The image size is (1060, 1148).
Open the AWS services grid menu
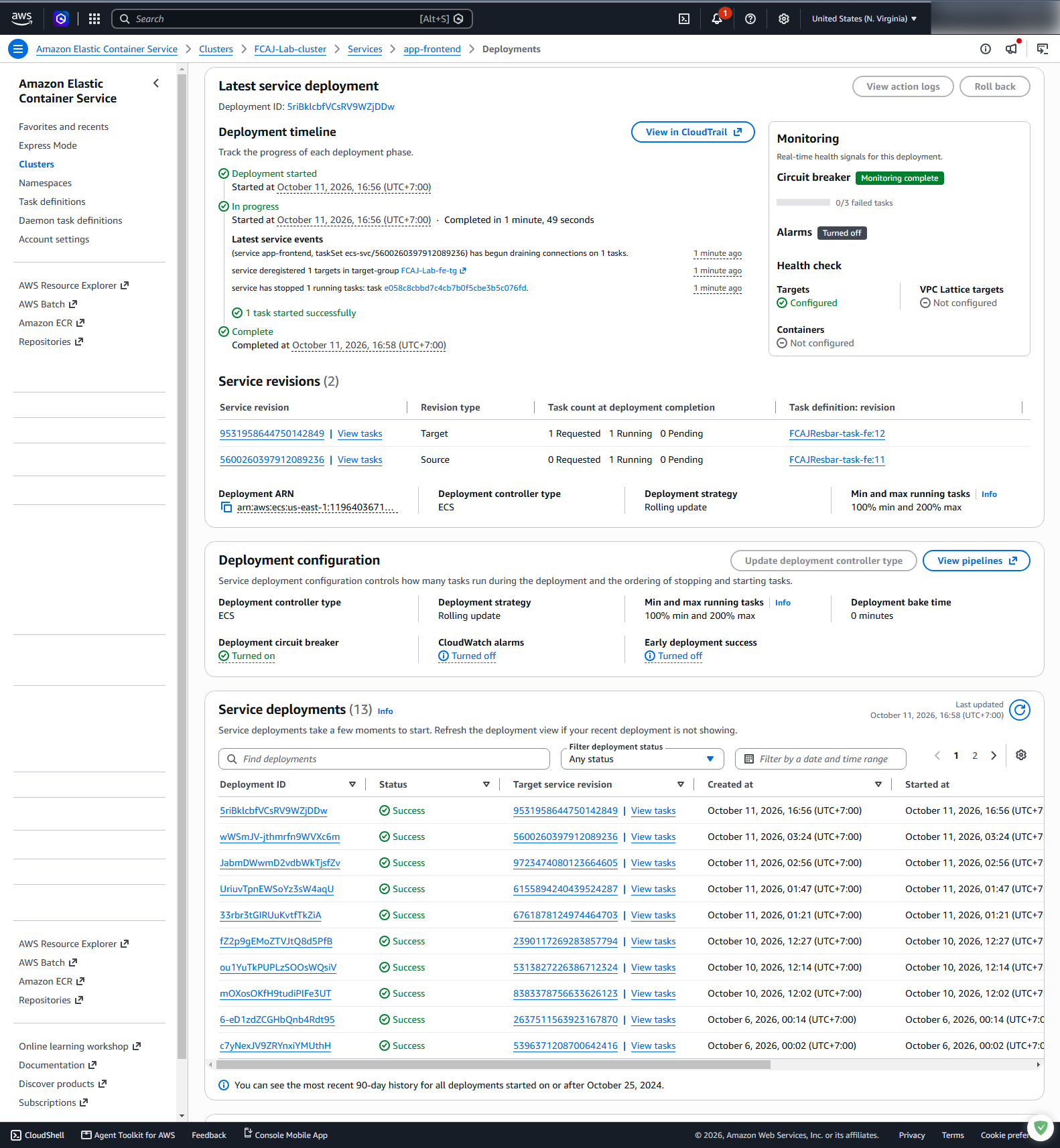94,19
